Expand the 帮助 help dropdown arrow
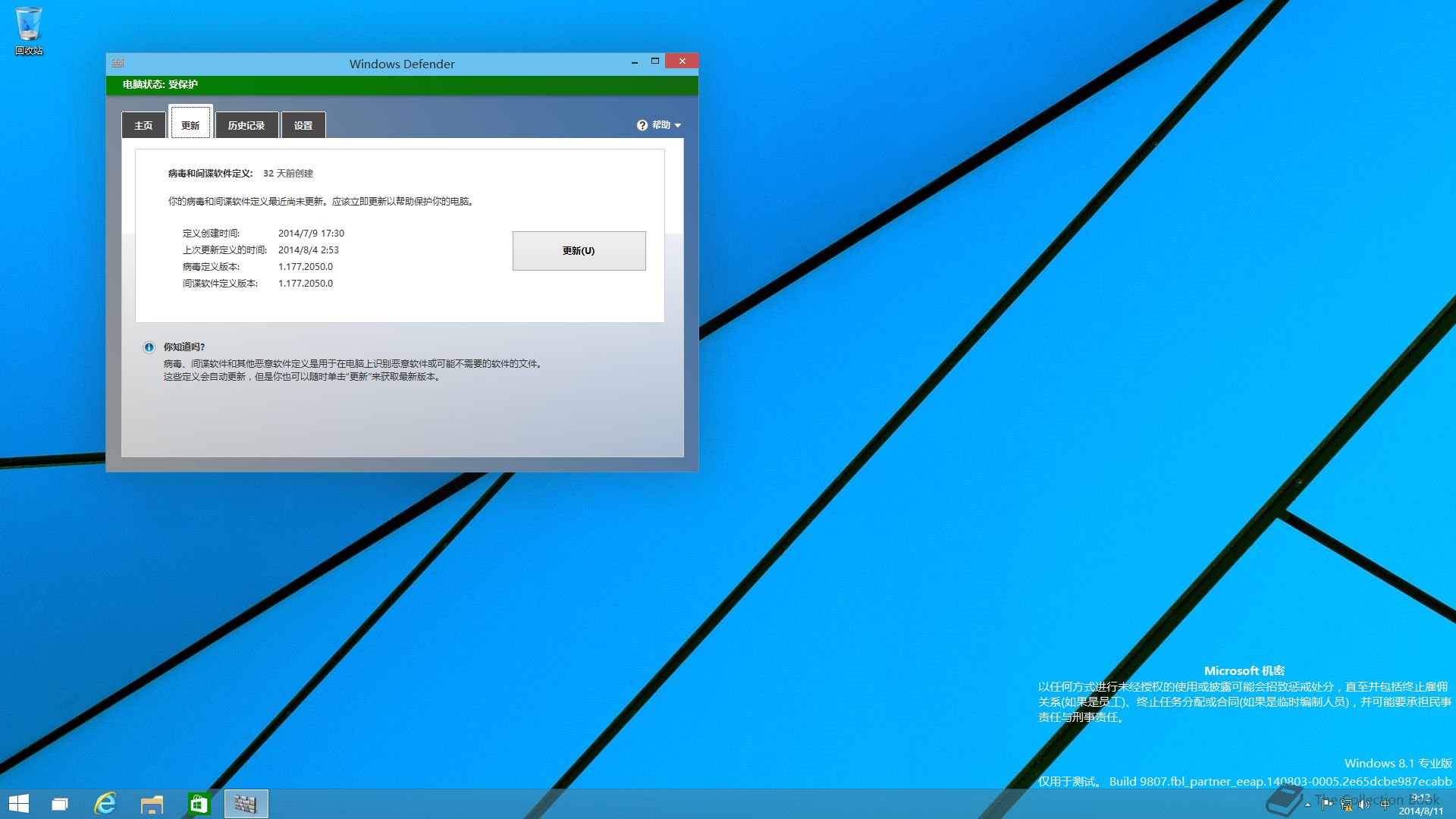 678,126
